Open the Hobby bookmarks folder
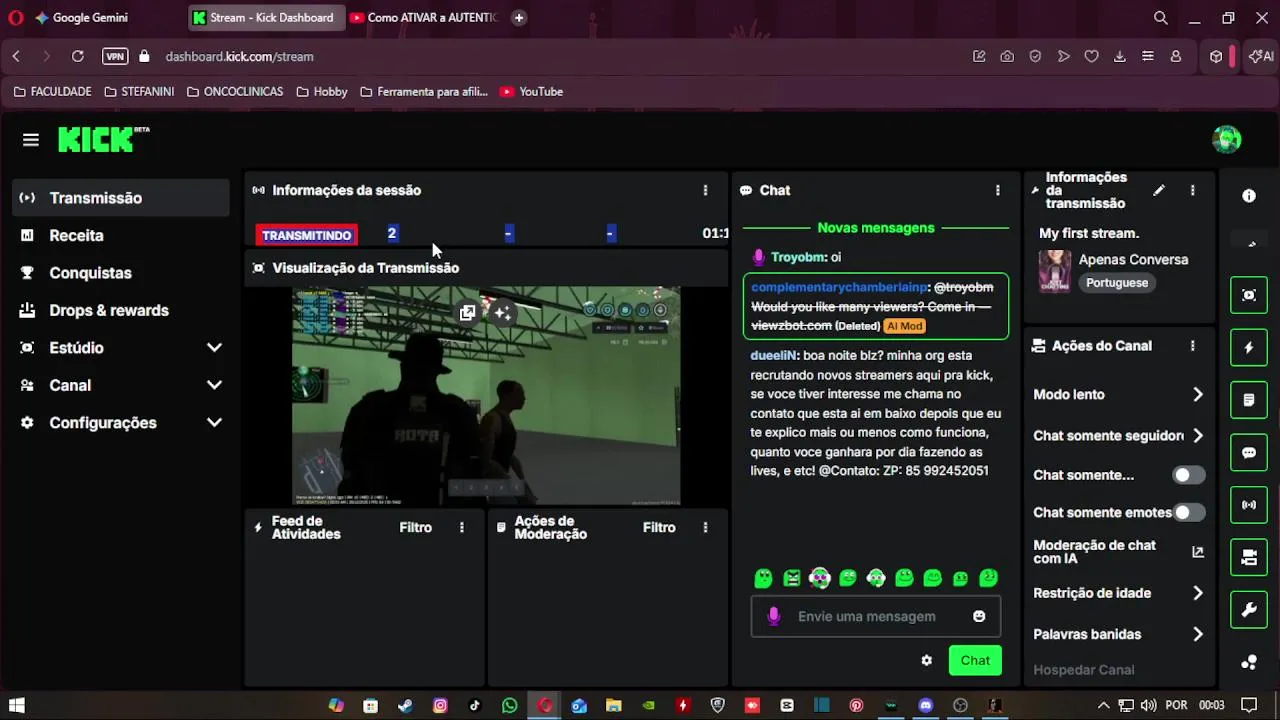The height and width of the screenshot is (720, 1280). pyautogui.click(x=321, y=92)
